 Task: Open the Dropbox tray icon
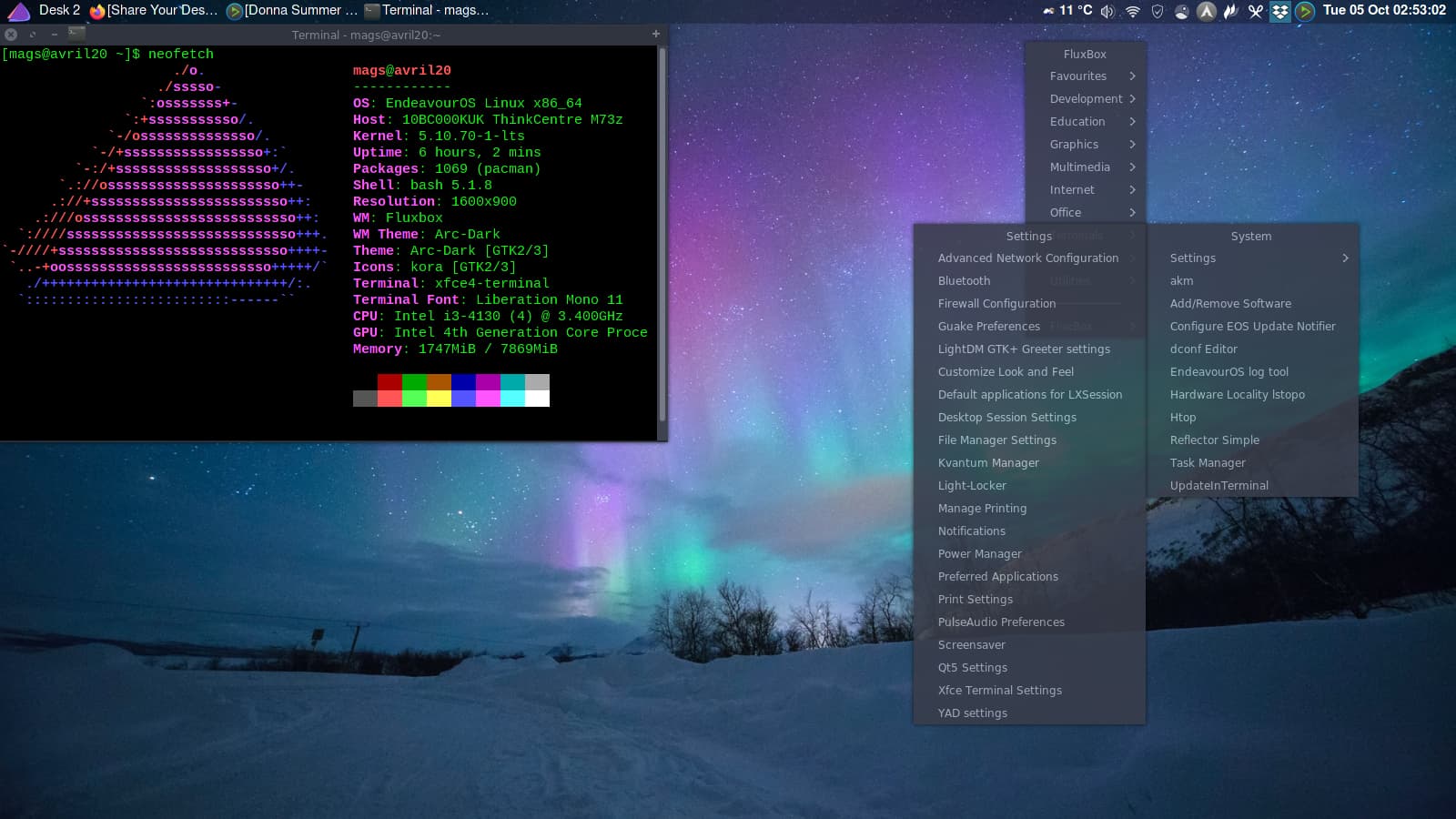click(1280, 11)
